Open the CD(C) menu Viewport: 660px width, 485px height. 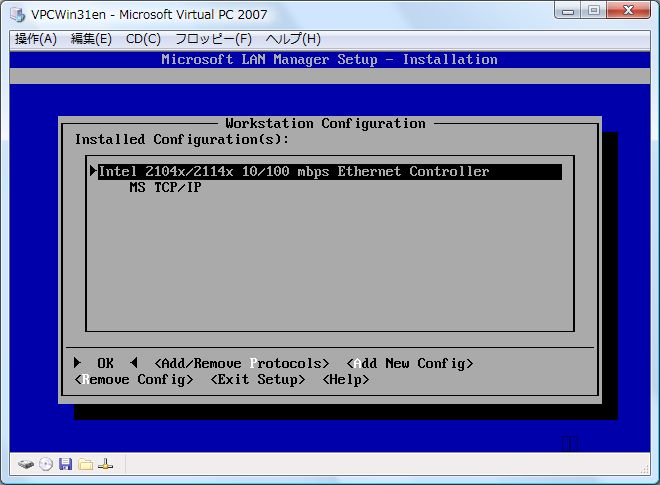tap(143, 39)
